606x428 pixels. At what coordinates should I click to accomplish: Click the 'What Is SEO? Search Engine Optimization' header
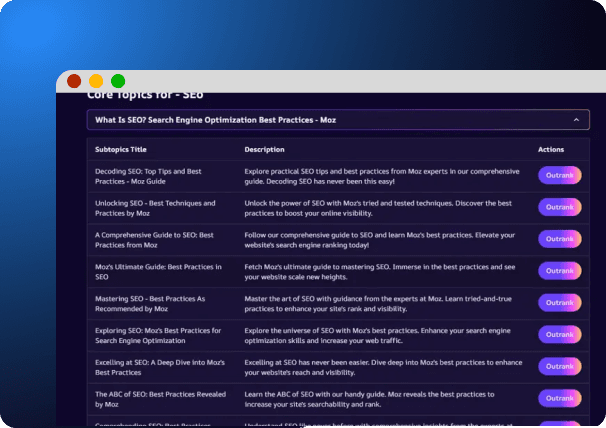(338, 120)
